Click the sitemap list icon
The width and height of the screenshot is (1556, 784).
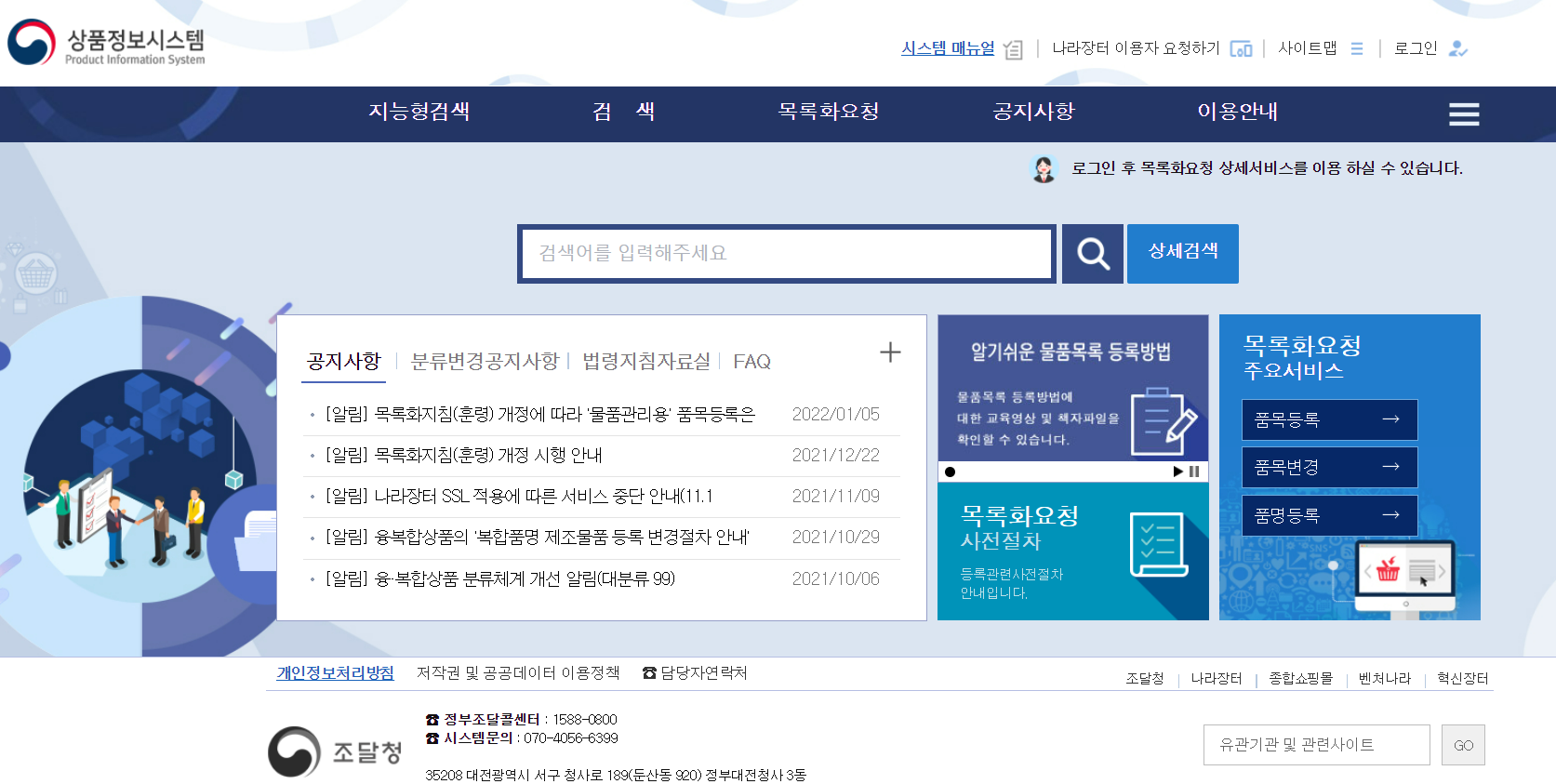pos(1357,49)
